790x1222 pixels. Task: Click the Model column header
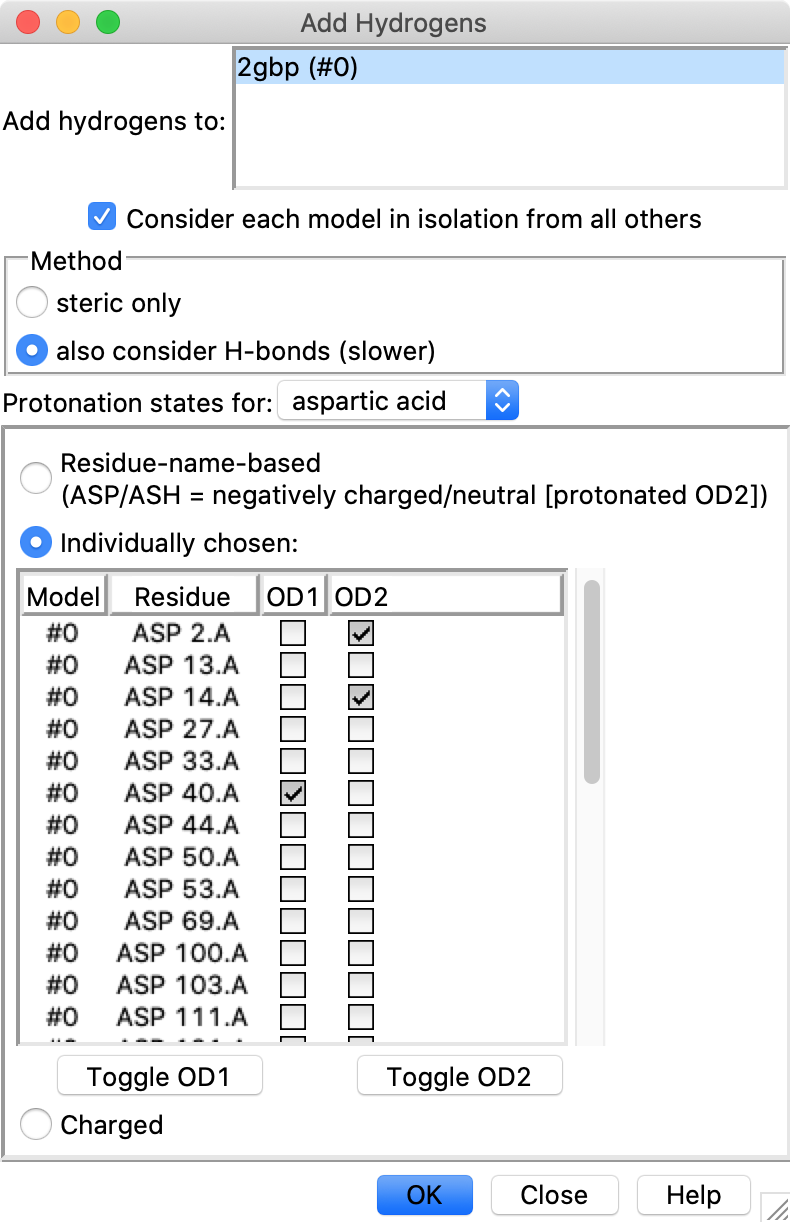(x=64, y=597)
